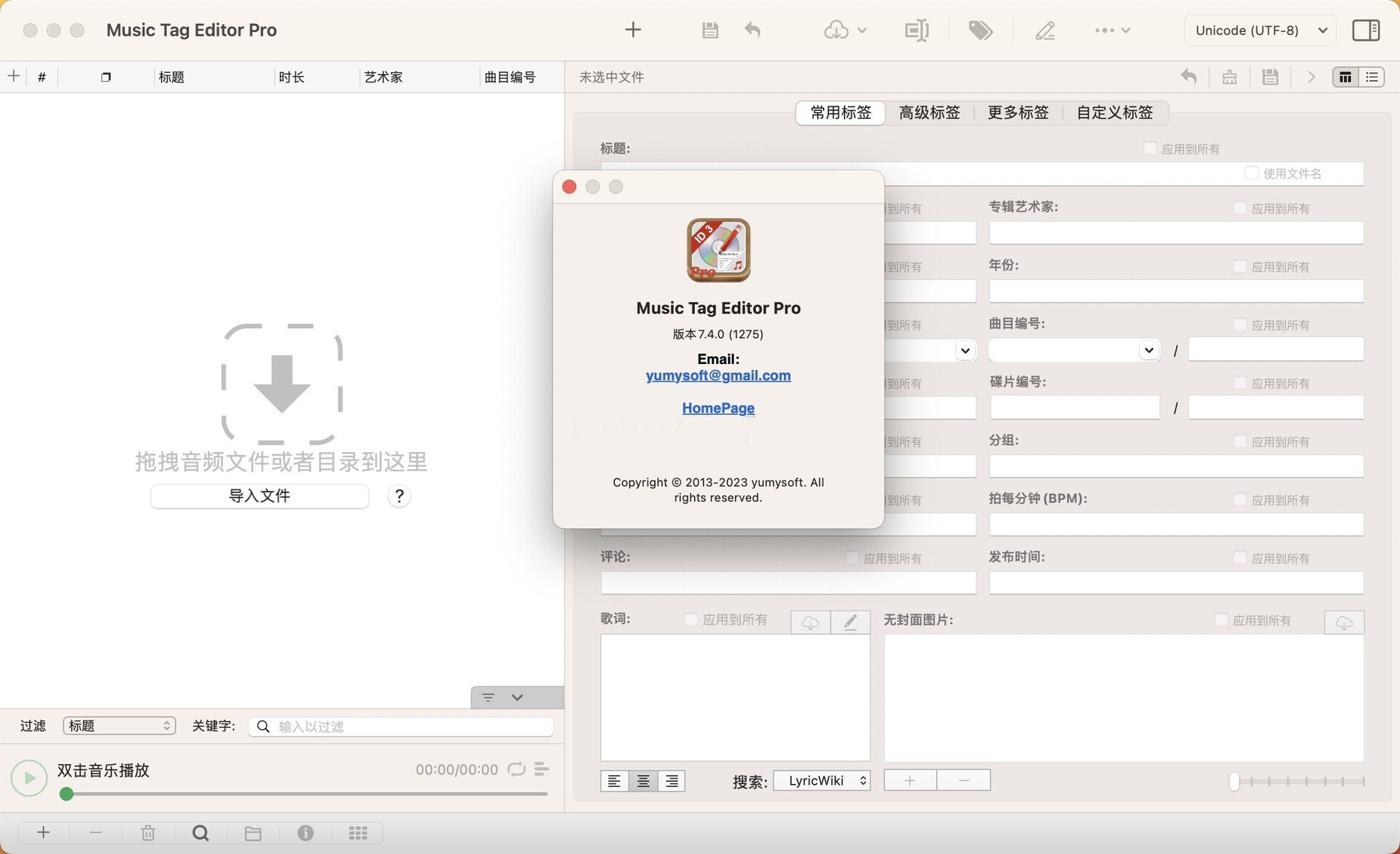Image resolution: width=1400 pixels, height=854 pixels.
Task: Open the LyricWiki search source dropdown
Action: [822, 780]
